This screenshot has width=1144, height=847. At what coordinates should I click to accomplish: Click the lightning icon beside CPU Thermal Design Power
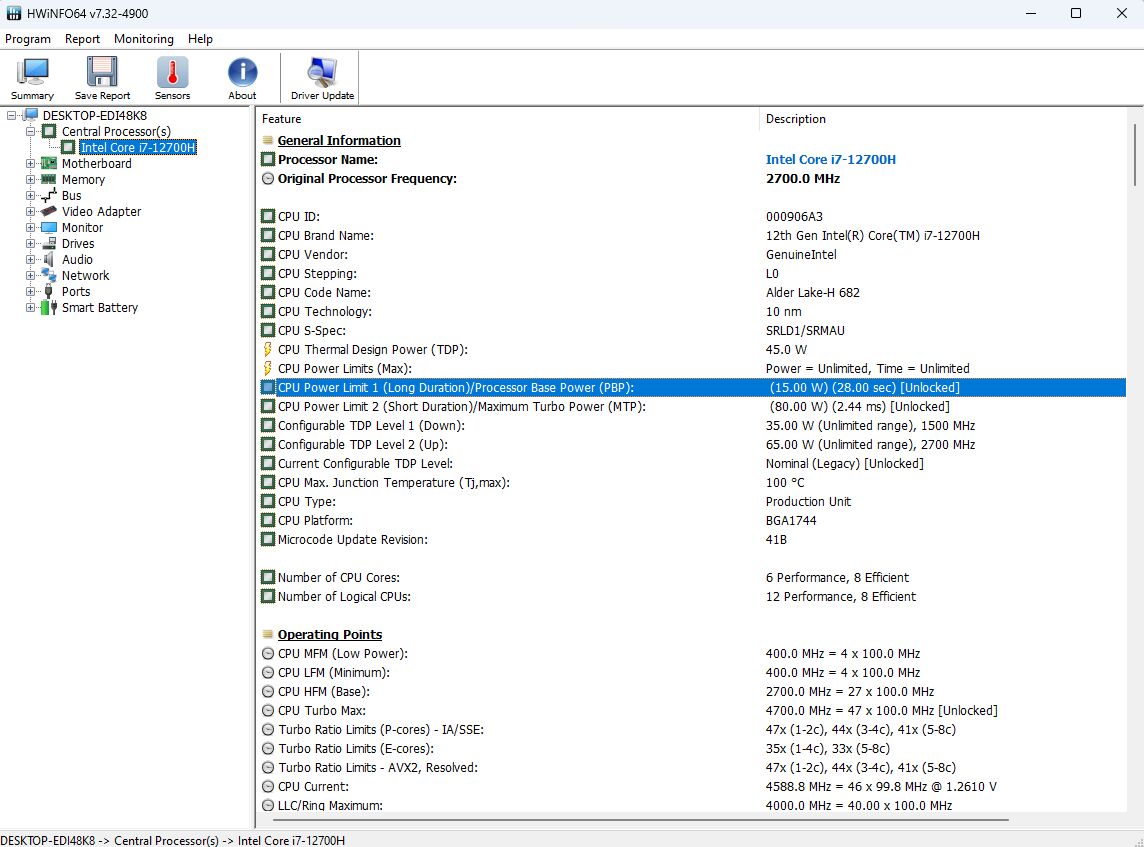pos(268,349)
